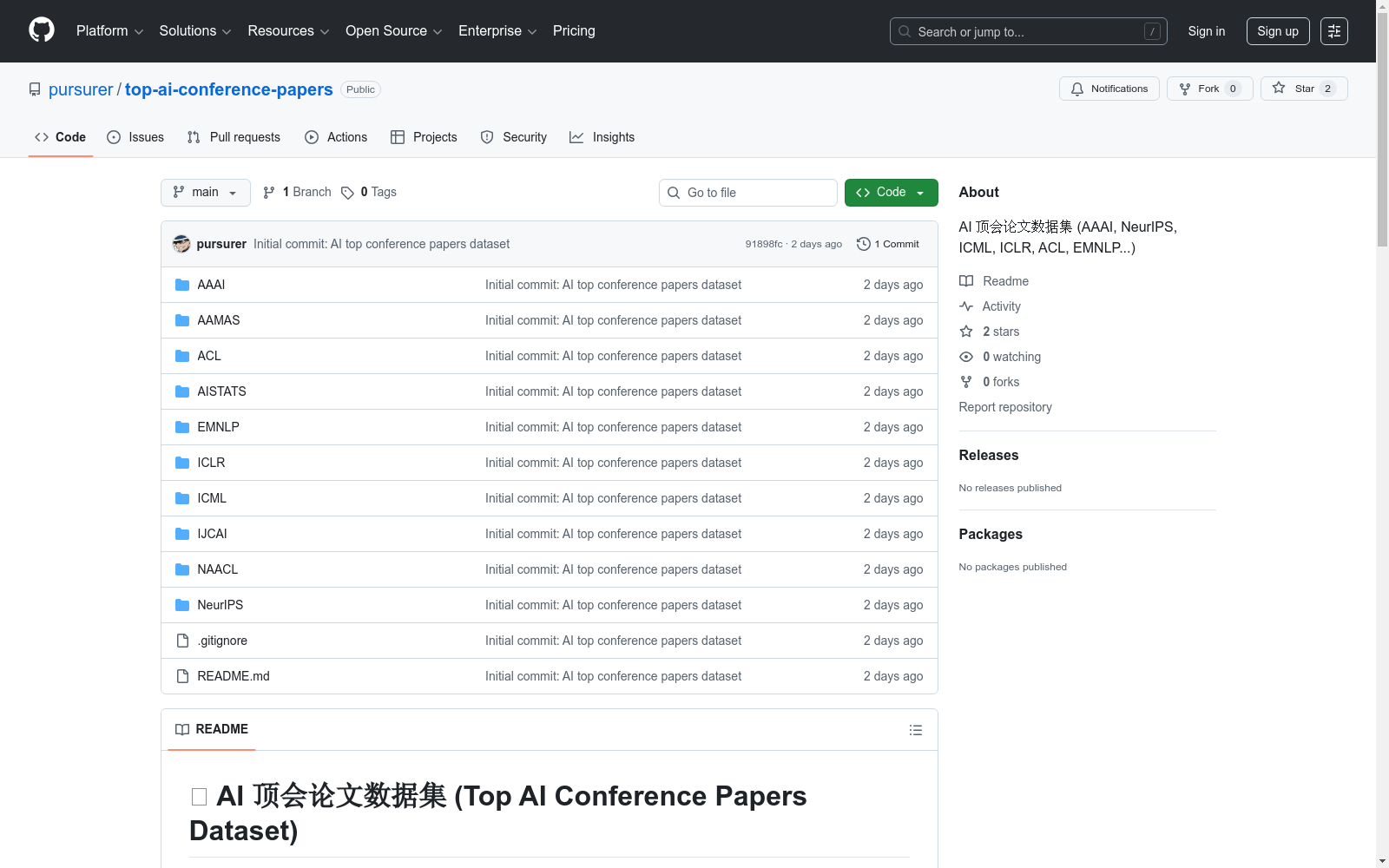Click the ICLR folder icon
This screenshot has width=1389, height=868.
[x=182, y=463]
